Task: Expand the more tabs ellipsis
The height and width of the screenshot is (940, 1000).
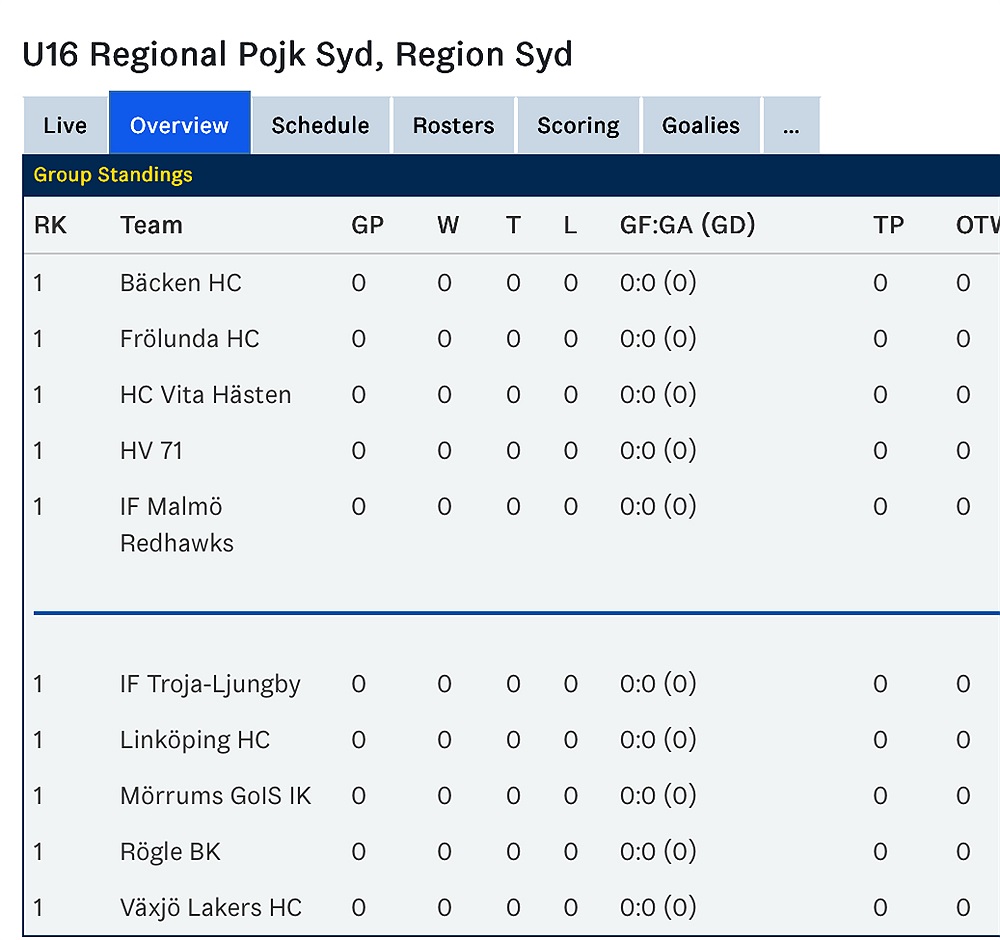Action: [791, 125]
